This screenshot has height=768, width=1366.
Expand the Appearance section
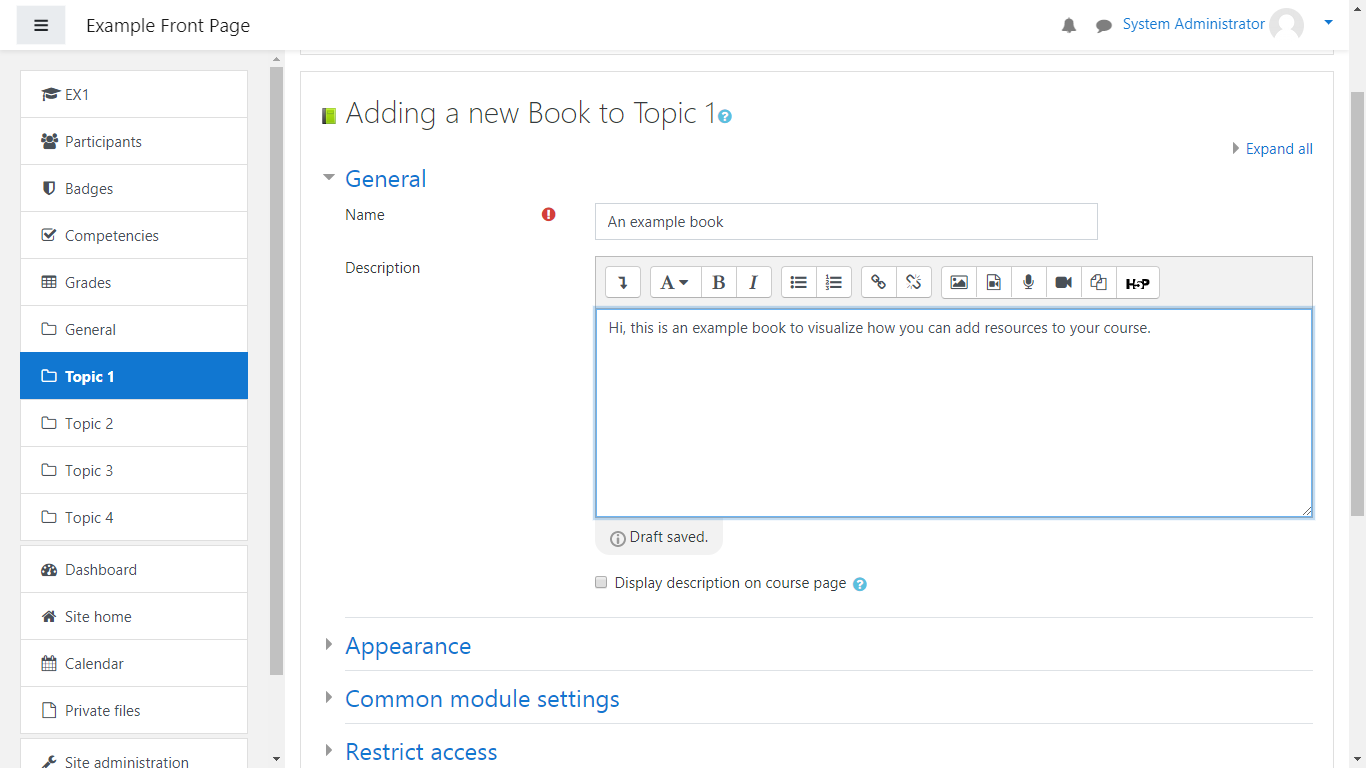pos(408,646)
